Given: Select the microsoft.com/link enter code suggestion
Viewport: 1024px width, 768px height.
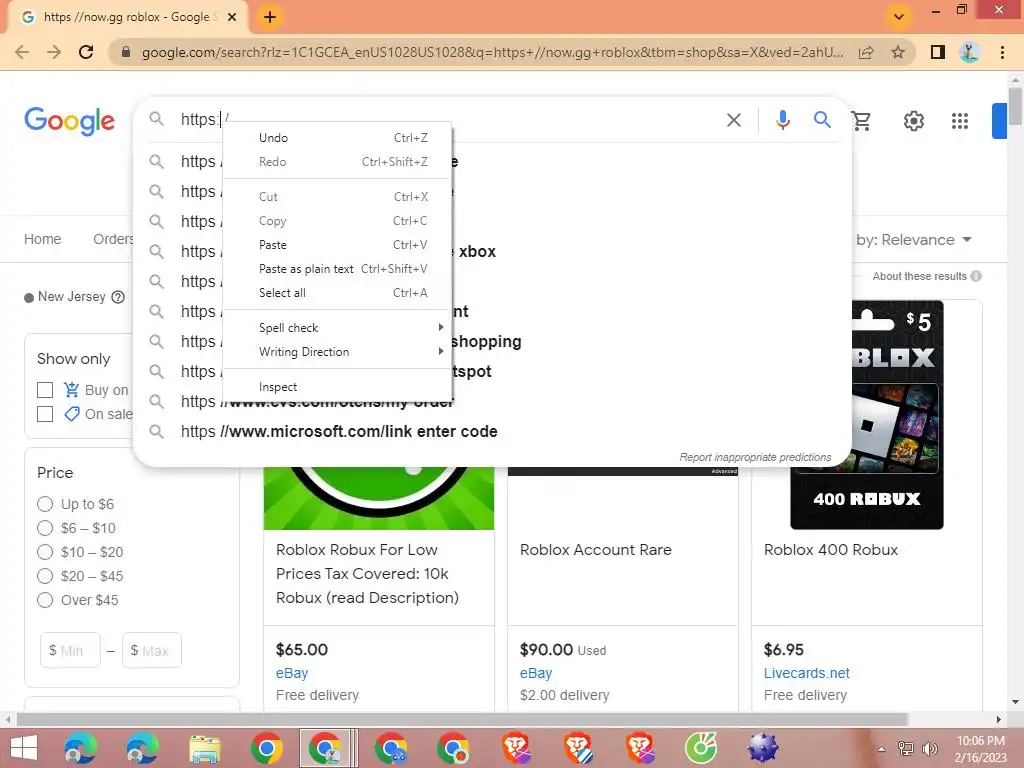Looking at the screenshot, I should pyautogui.click(x=339, y=432).
